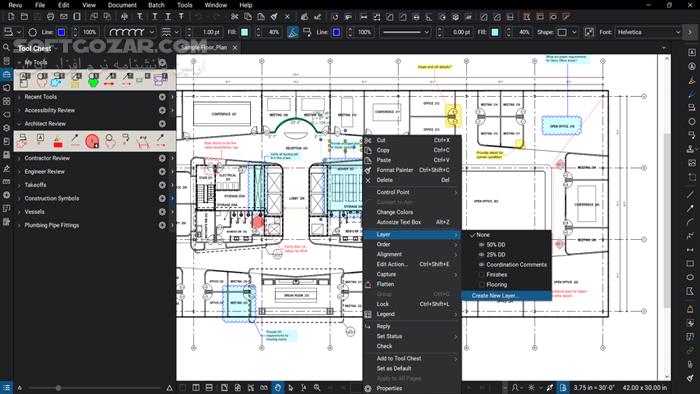Screen dimensions: 700x394
Task: Click the Split View horizontal icon in status bar
Action: pyautogui.click(x=209, y=388)
